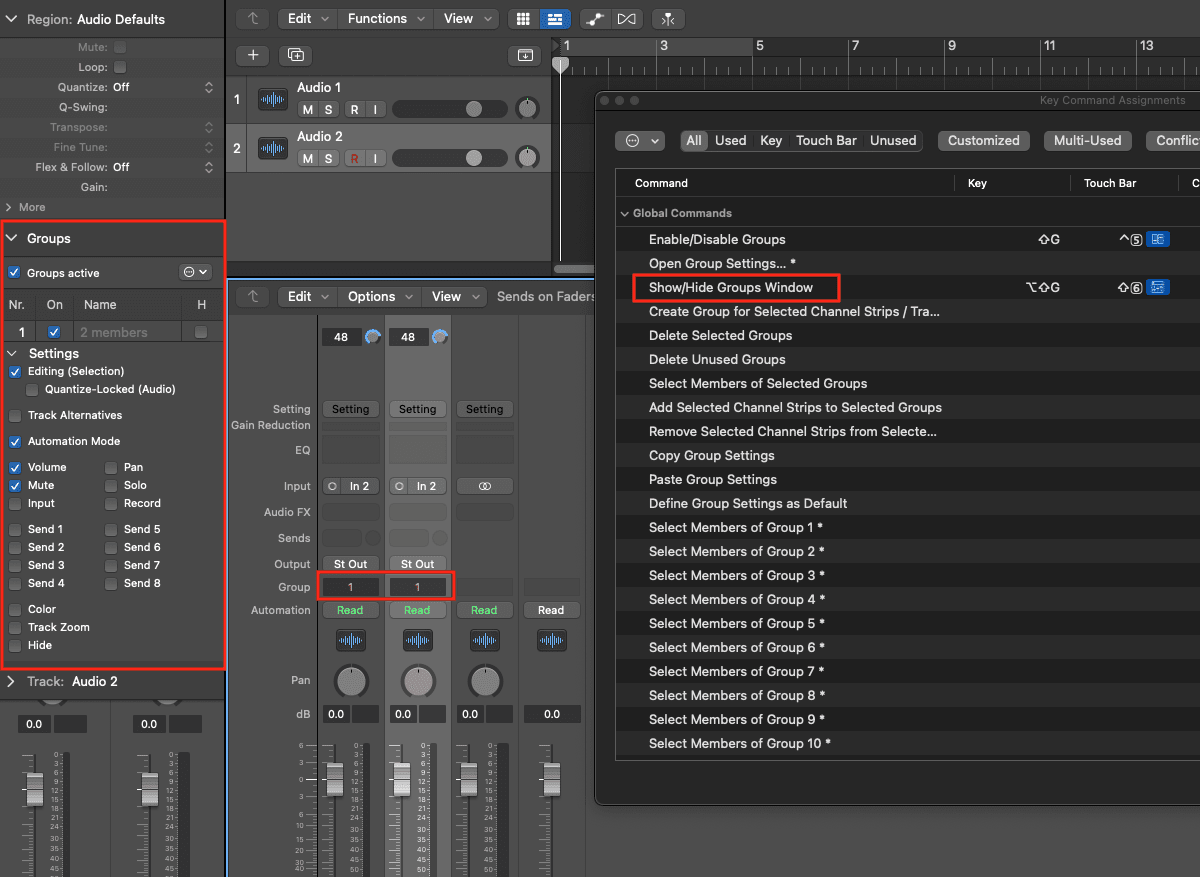Image resolution: width=1200 pixels, height=877 pixels.
Task: Click the group name field showing 2 members
Action: [125, 332]
